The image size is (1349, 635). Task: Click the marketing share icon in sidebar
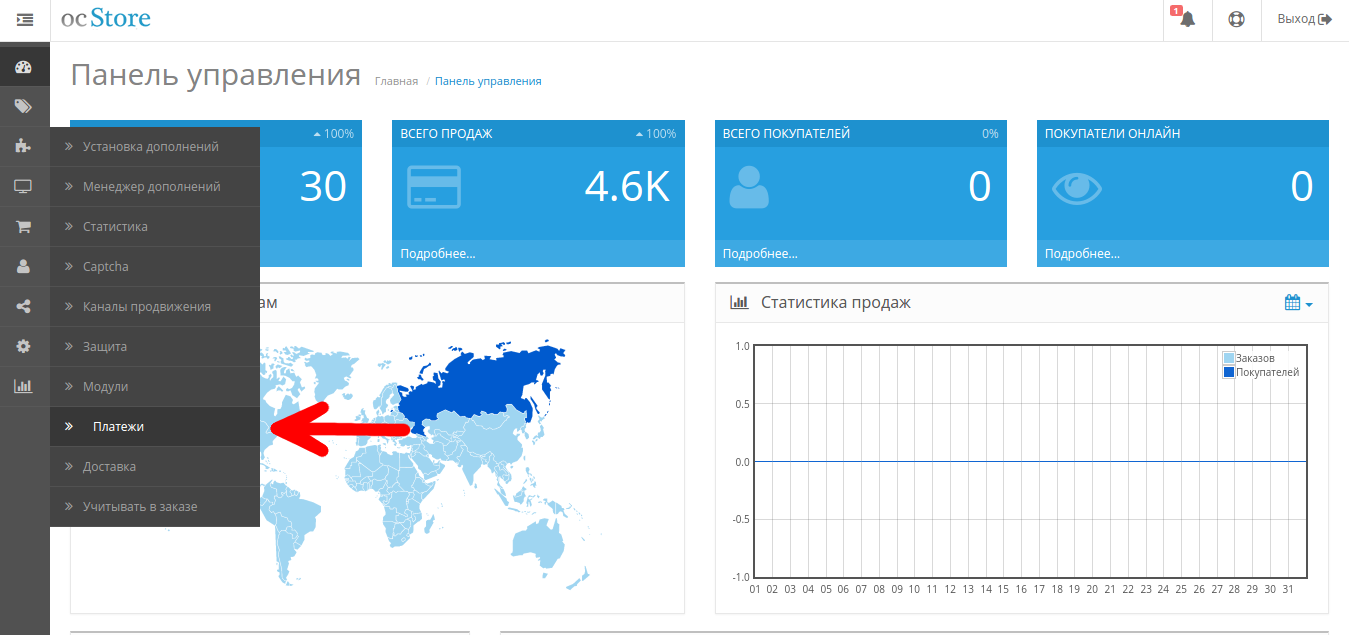[x=24, y=307]
